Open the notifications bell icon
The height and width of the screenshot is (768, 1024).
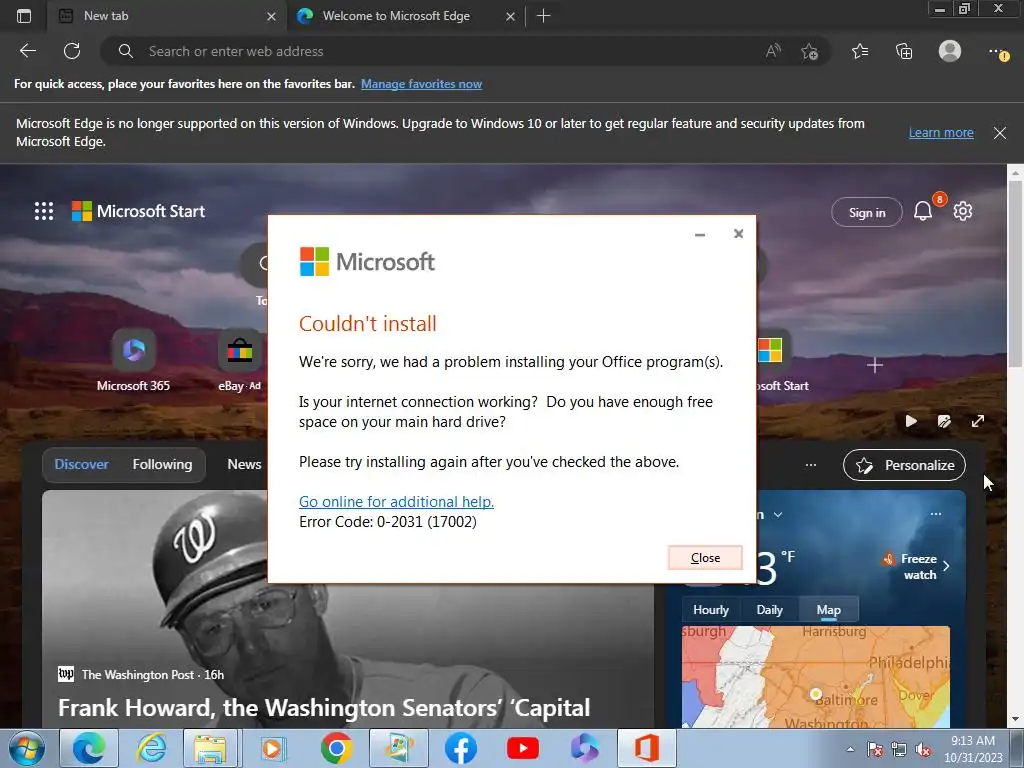pyautogui.click(x=923, y=211)
